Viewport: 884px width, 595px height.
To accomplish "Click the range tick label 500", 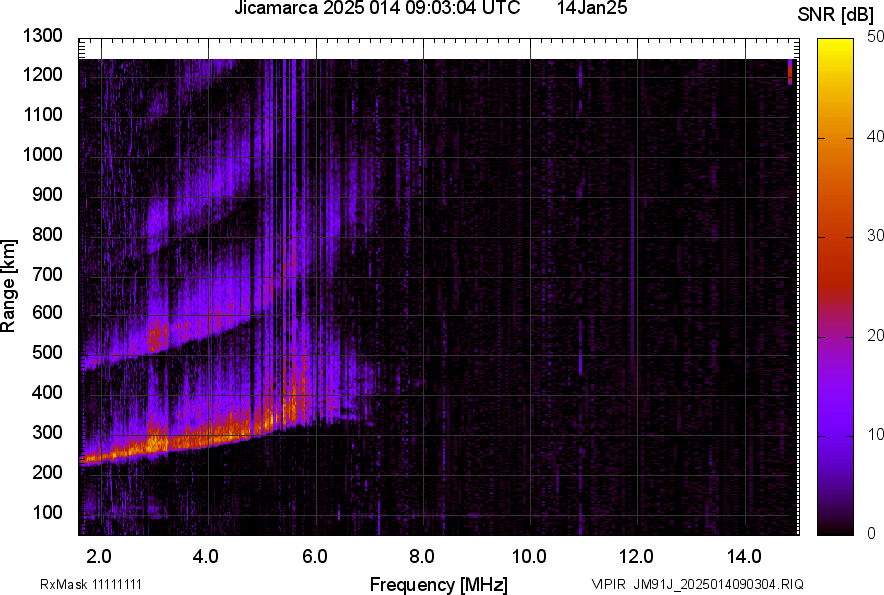I will (47, 352).
